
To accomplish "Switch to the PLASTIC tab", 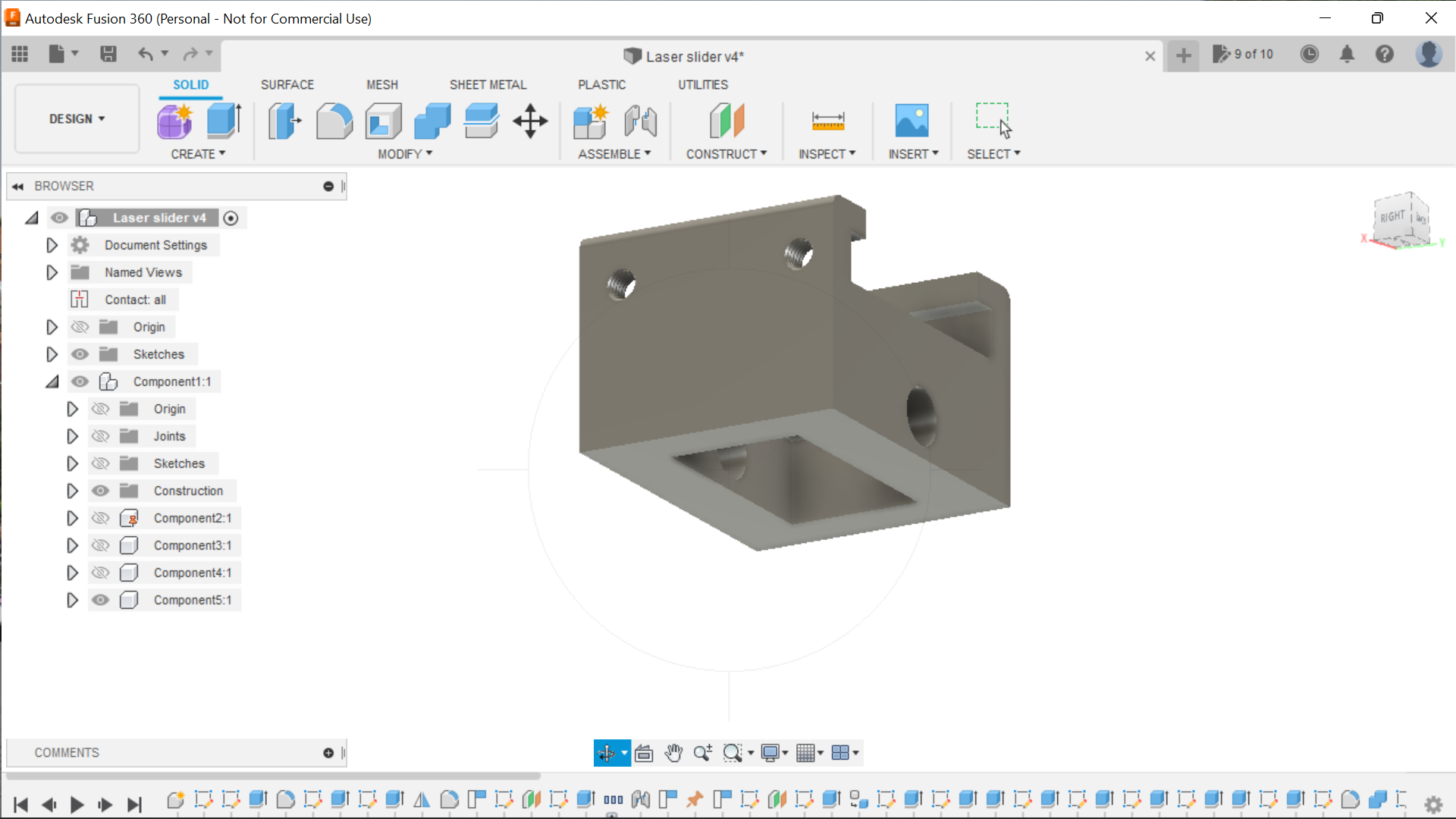I will pyautogui.click(x=602, y=85).
